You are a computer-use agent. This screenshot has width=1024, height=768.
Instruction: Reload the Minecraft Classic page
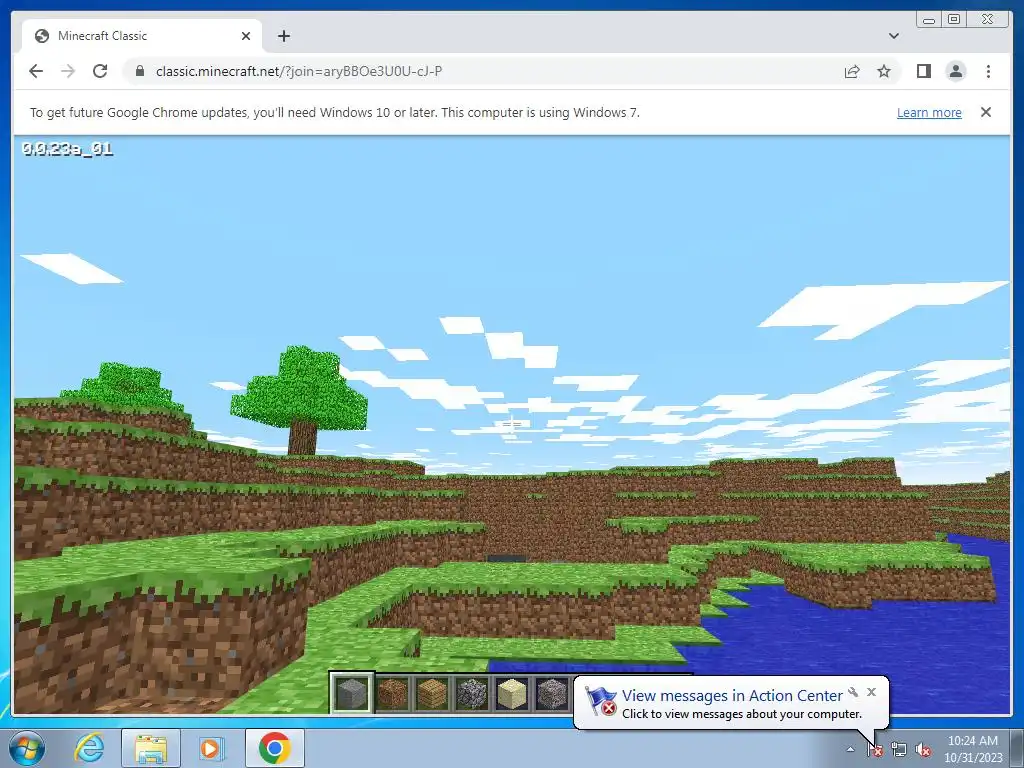pyautogui.click(x=100, y=71)
